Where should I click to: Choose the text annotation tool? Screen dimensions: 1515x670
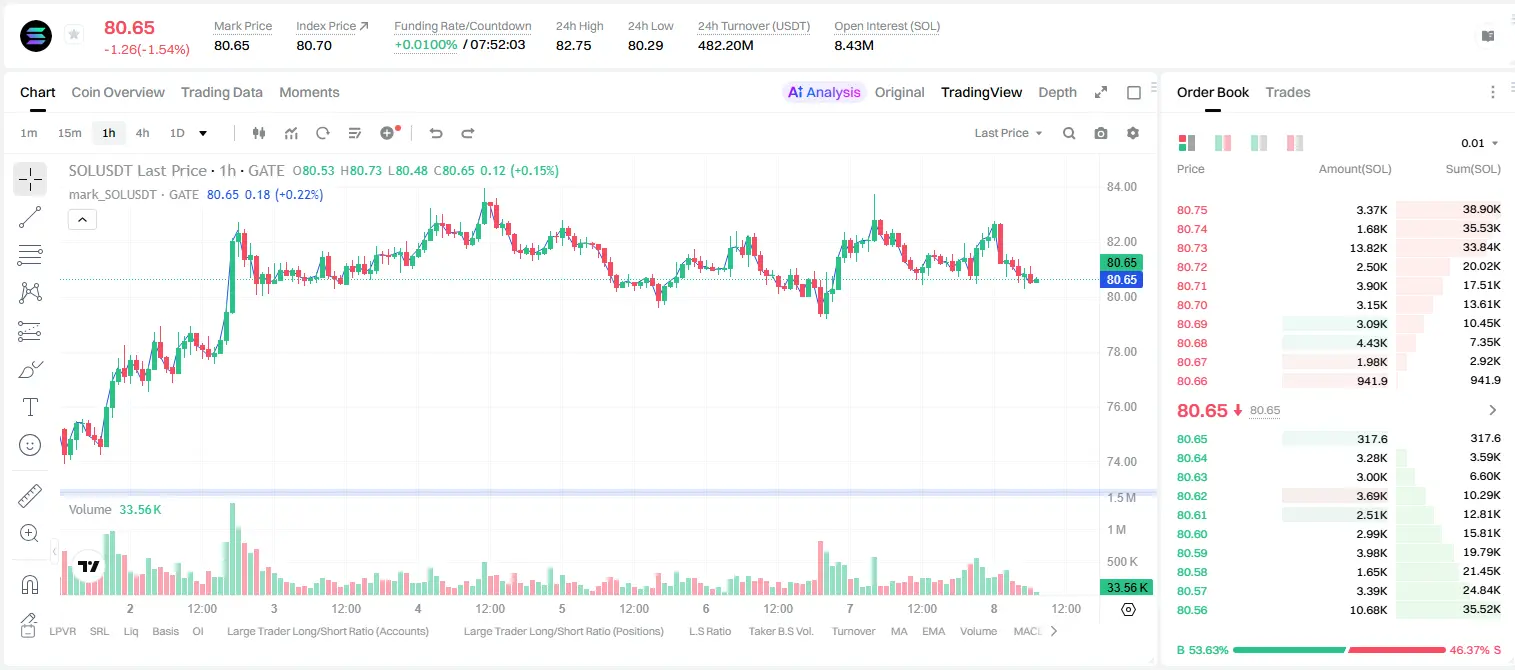[30, 407]
